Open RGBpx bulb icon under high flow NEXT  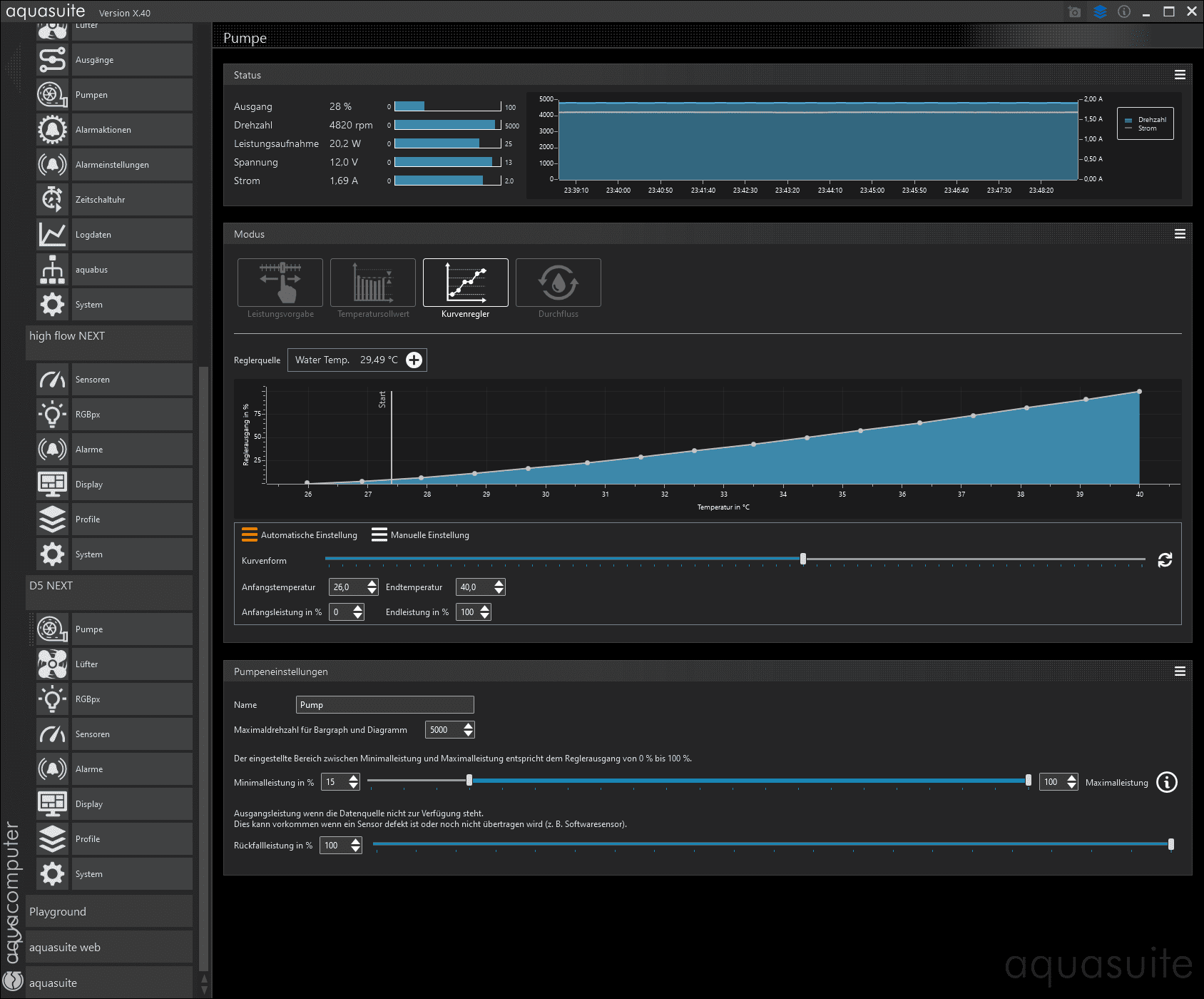(52, 415)
